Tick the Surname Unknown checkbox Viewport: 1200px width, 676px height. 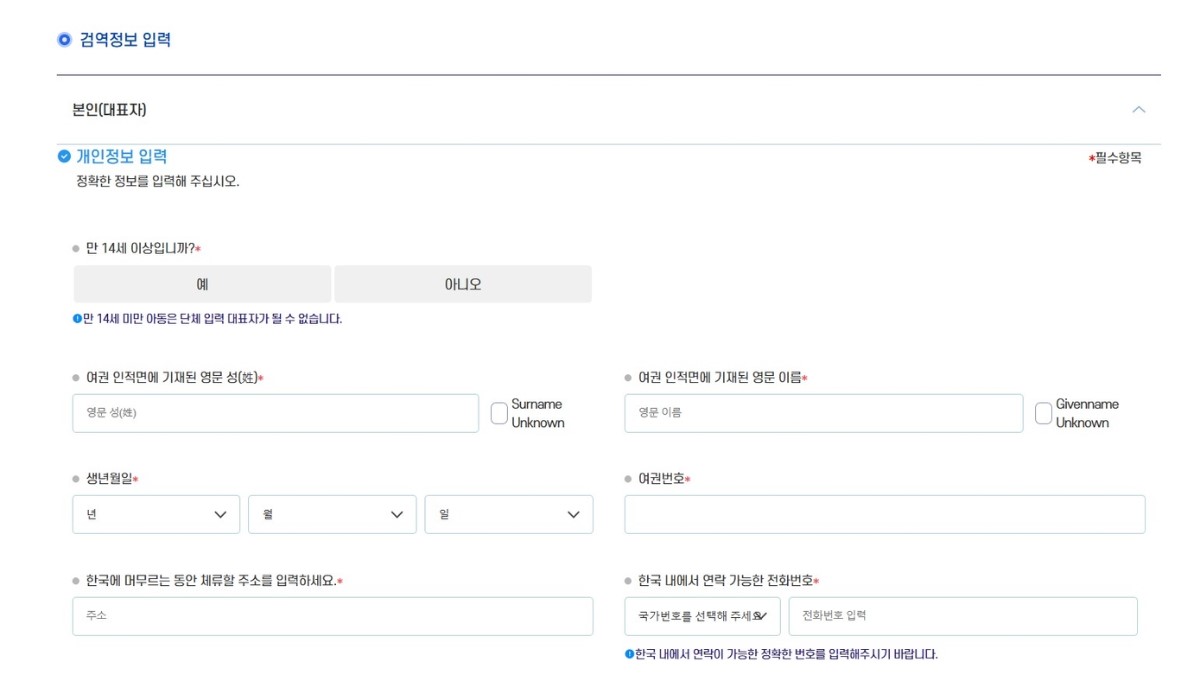499,414
